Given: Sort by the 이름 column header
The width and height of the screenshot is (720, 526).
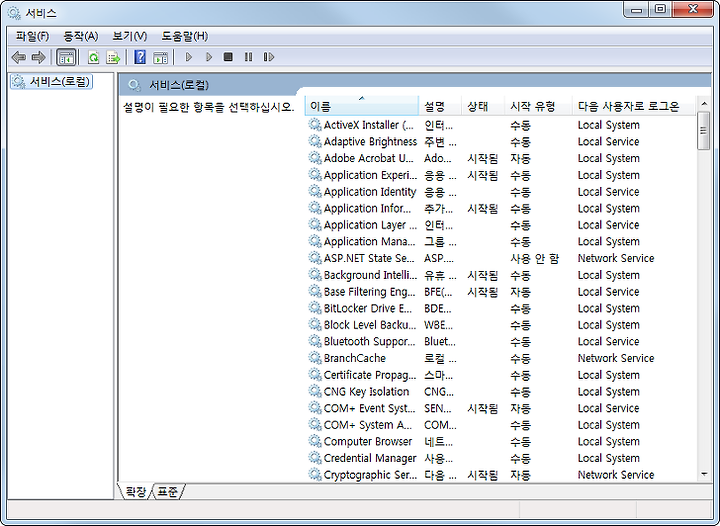Looking at the screenshot, I should [362, 106].
